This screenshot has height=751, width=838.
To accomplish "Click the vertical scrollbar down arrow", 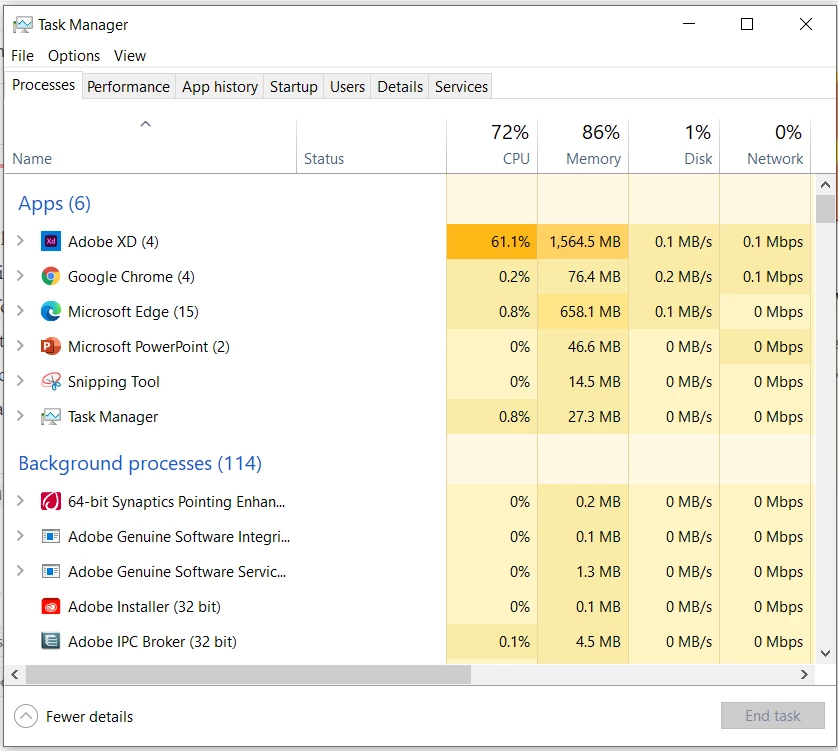I will (x=825, y=653).
